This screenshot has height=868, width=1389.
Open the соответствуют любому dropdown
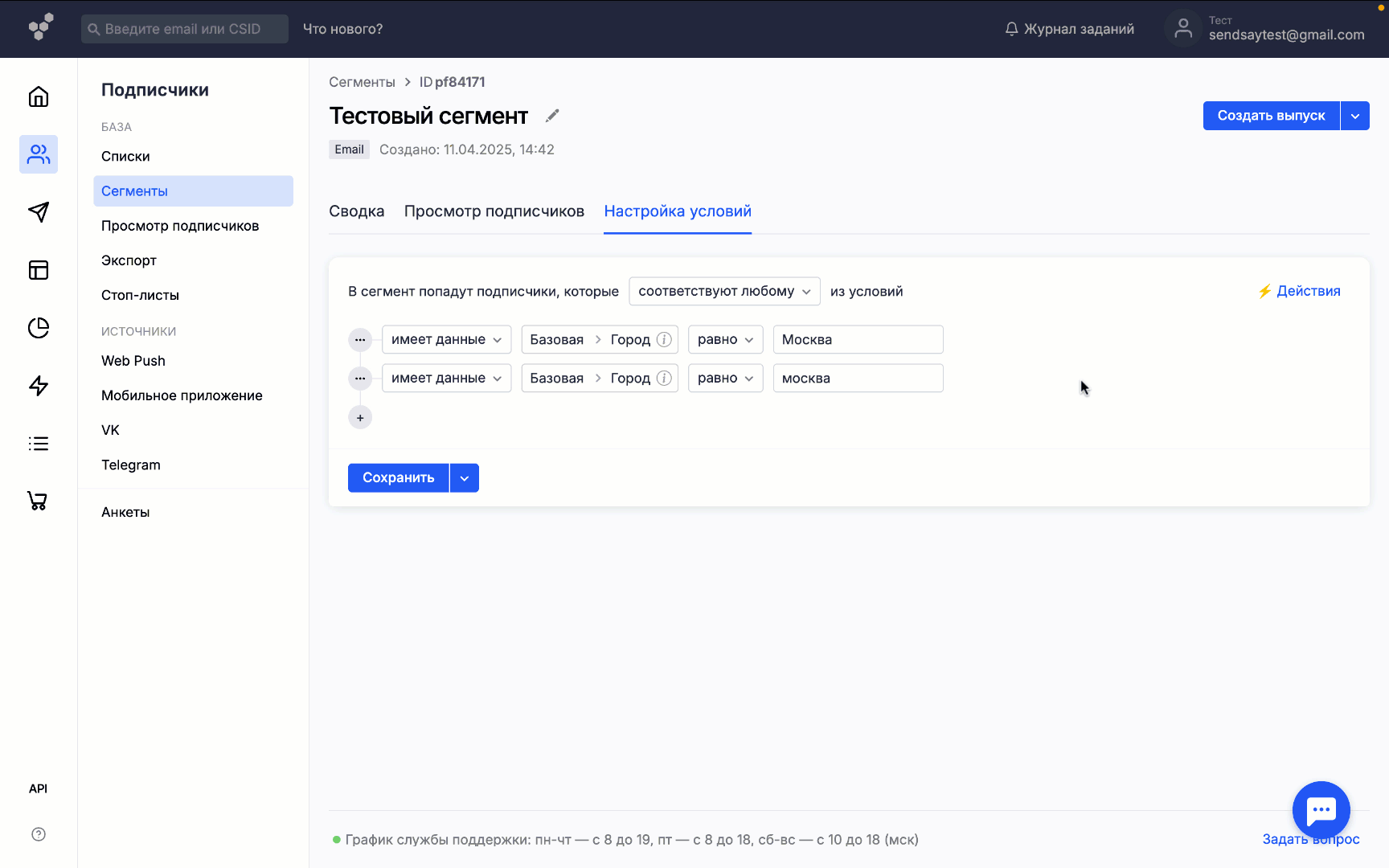pyautogui.click(x=723, y=291)
